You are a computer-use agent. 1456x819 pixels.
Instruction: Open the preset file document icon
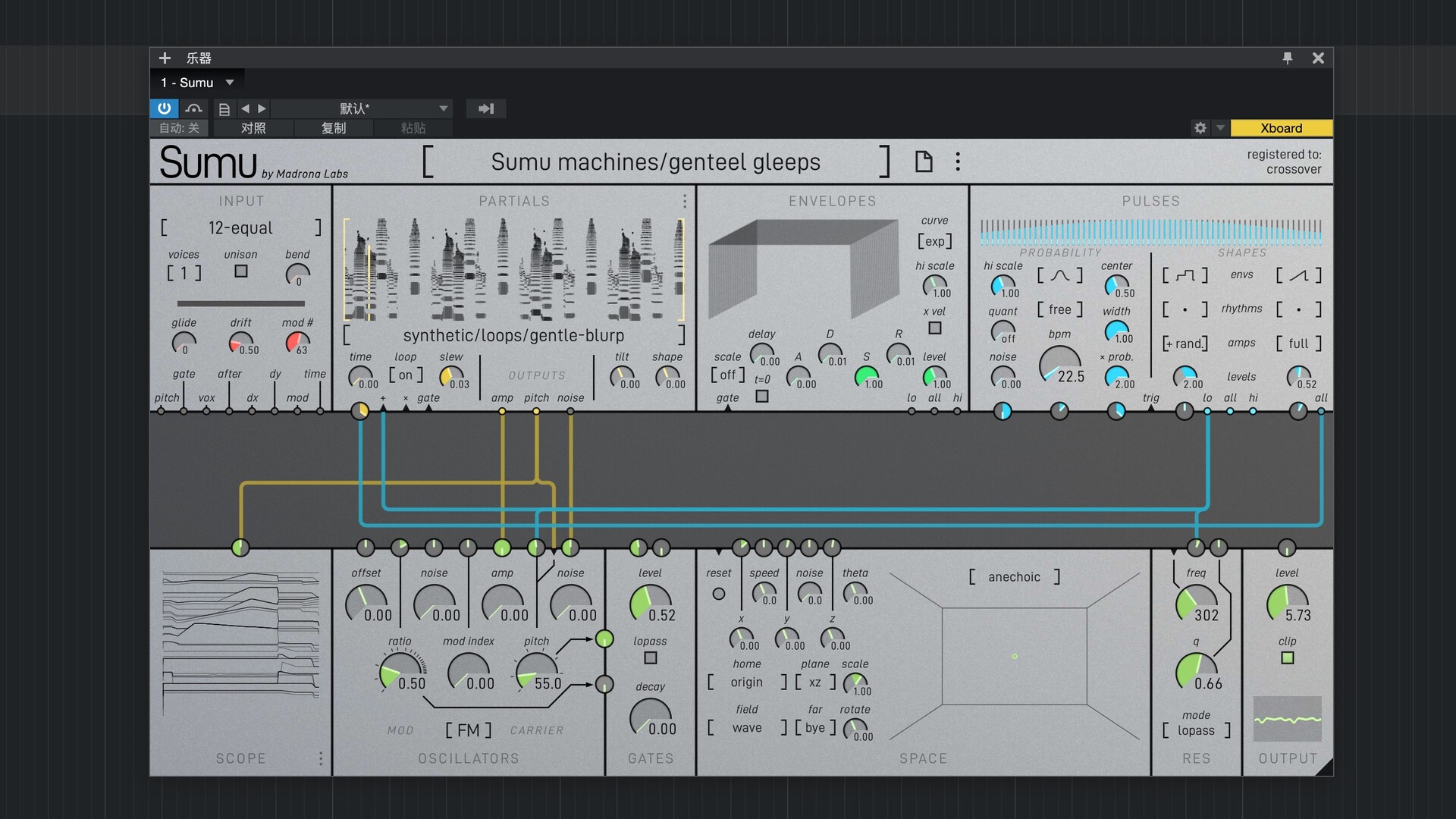[x=924, y=162]
